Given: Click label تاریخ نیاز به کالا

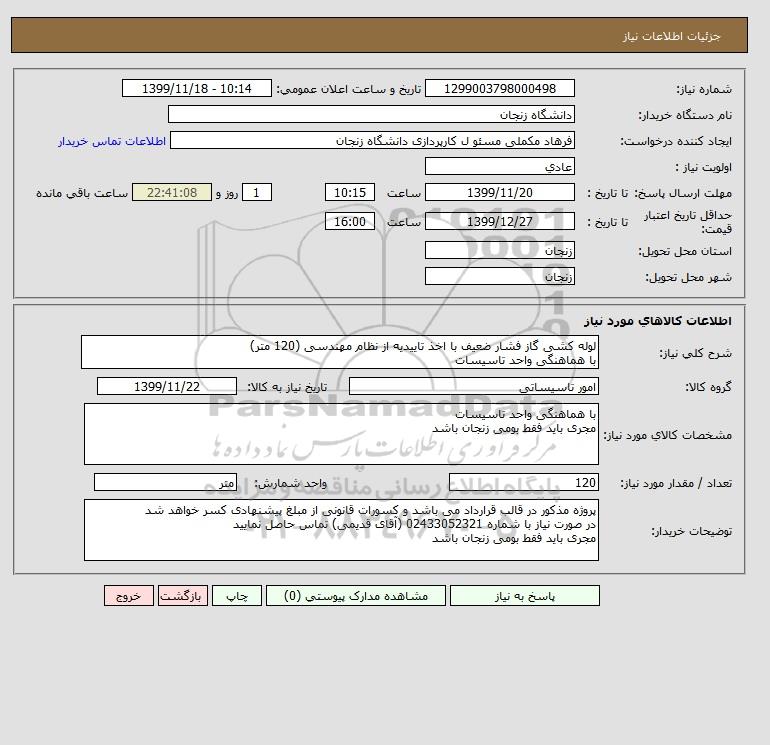Looking at the screenshot, I should click(x=287, y=387).
